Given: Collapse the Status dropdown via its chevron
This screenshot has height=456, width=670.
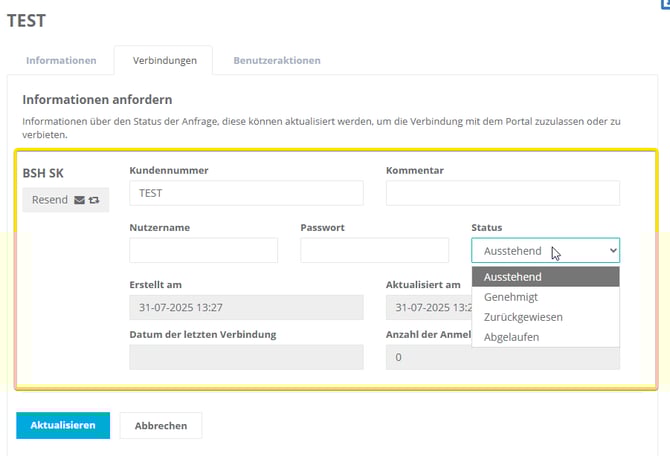Looking at the screenshot, I should coord(613,251).
